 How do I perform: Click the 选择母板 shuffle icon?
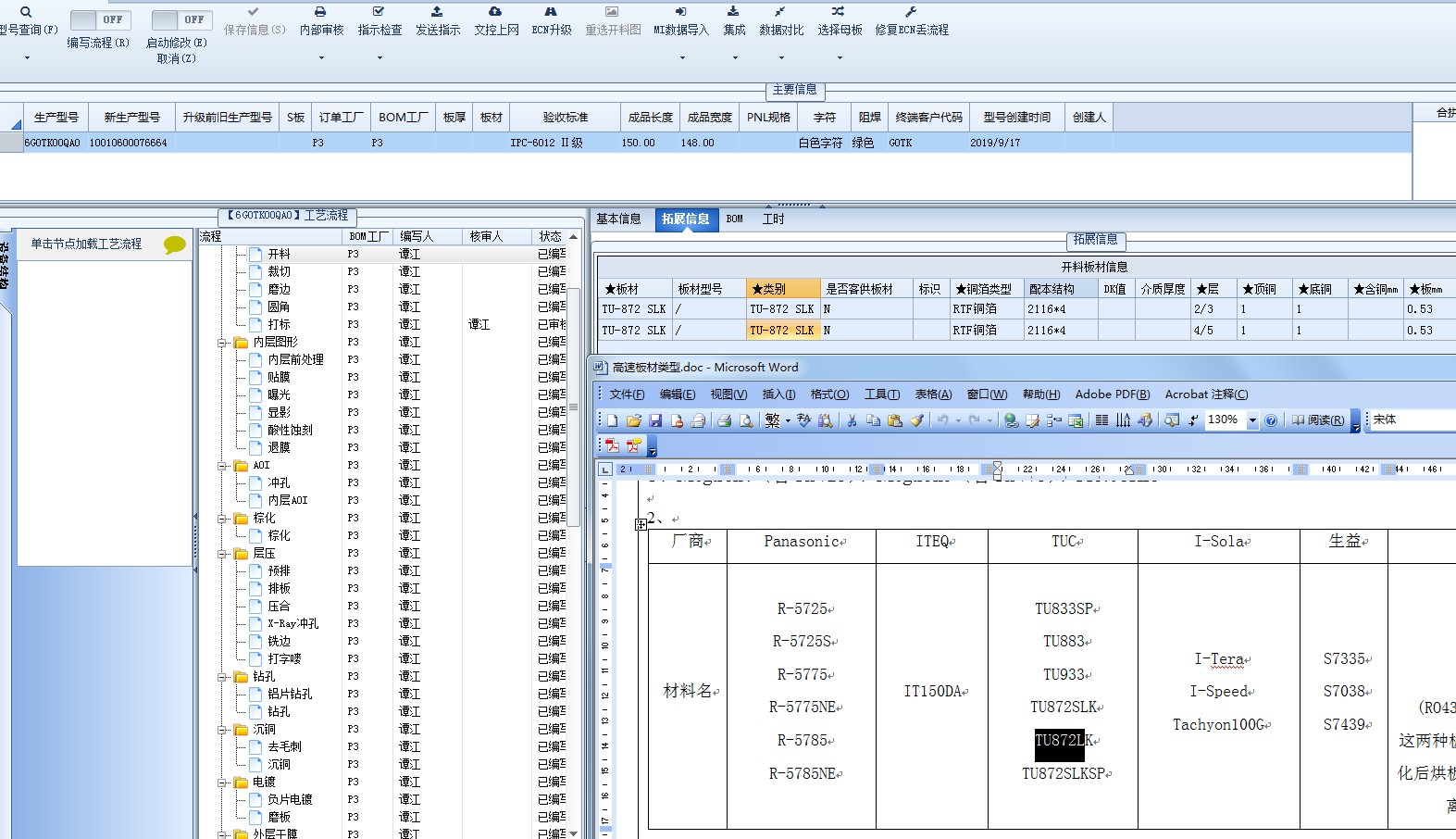point(838,11)
